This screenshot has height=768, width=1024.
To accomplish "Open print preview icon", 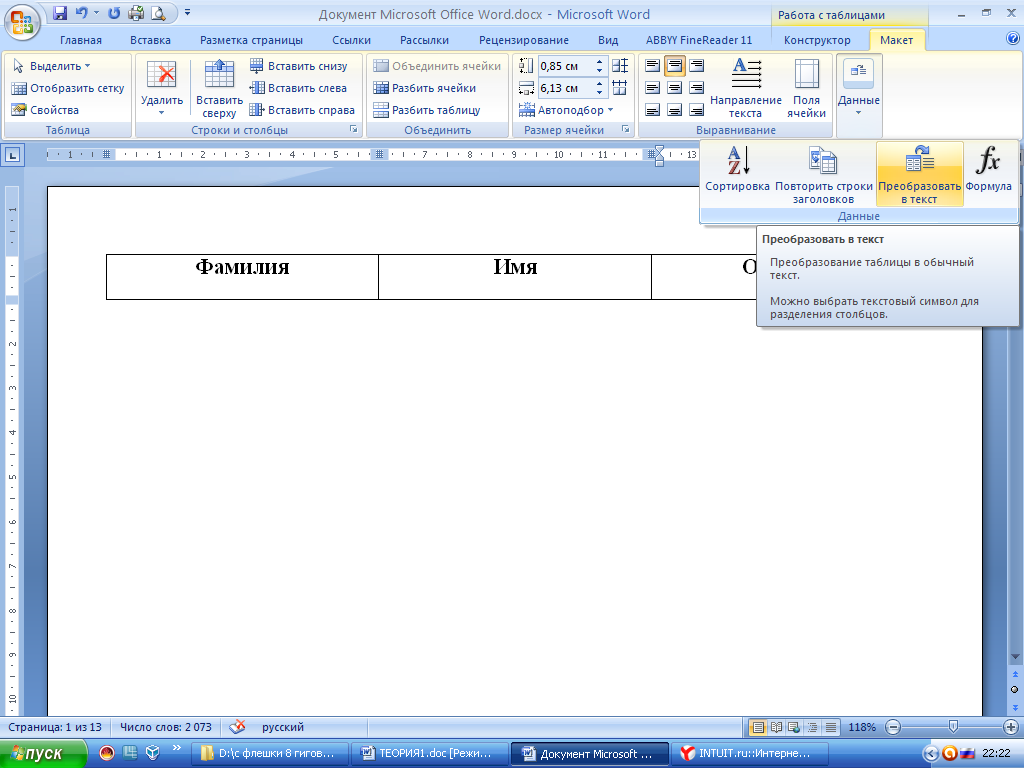I will pos(157,13).
